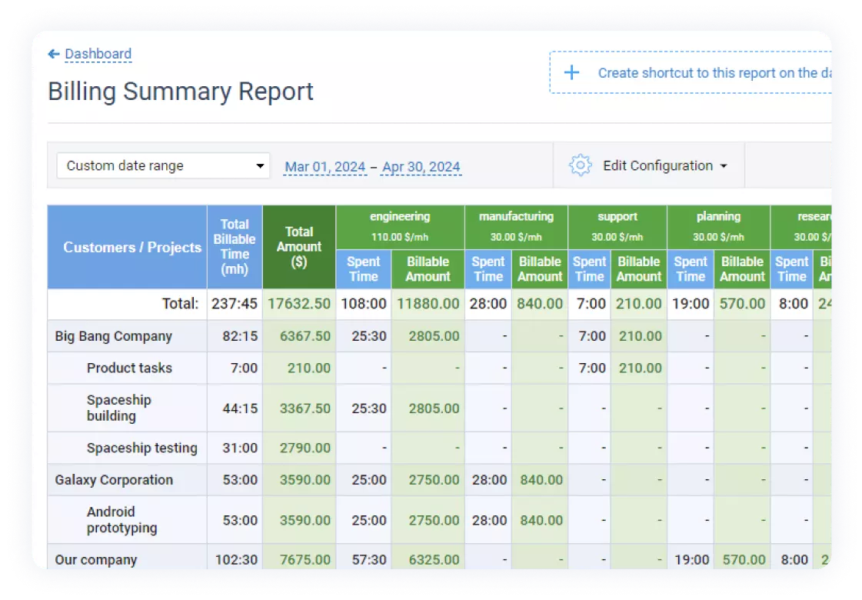Click the end date Apr 30, 2024
The height and width of the screenshot is (600, 862).
click(420, 166)
